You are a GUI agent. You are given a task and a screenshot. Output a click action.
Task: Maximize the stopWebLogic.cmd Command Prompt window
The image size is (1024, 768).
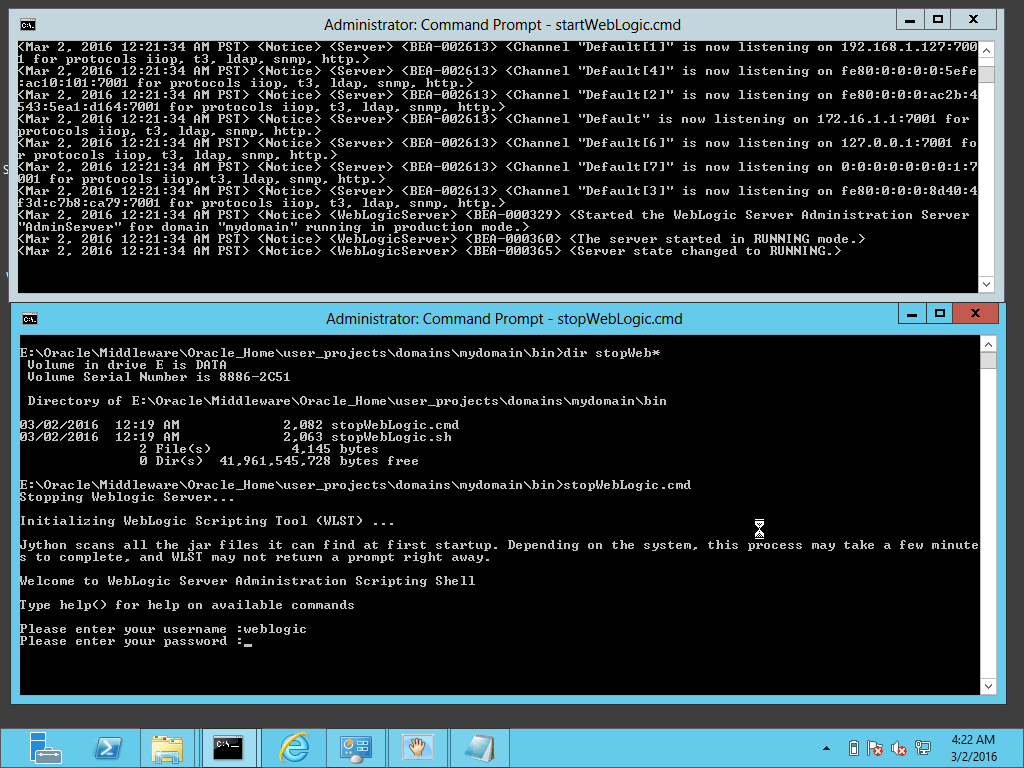[938, 315]
